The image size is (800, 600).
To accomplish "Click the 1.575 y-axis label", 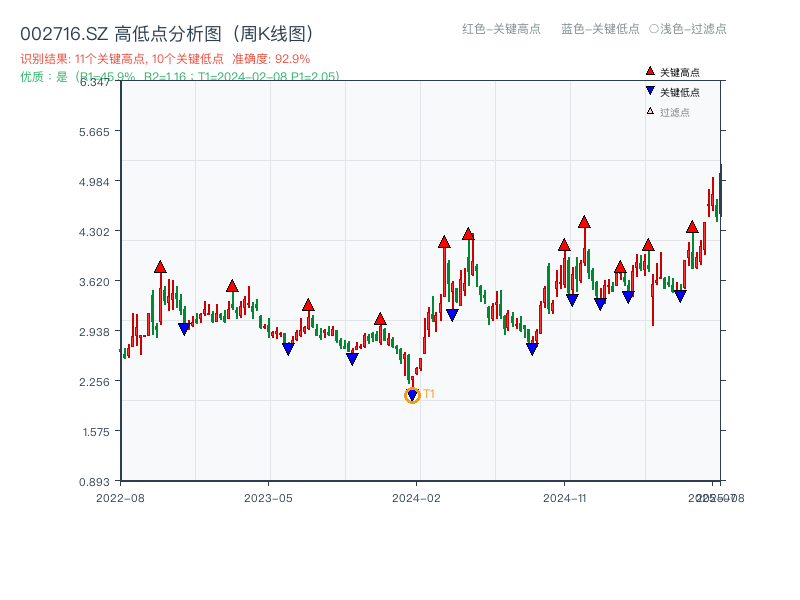I will [96, 432].
